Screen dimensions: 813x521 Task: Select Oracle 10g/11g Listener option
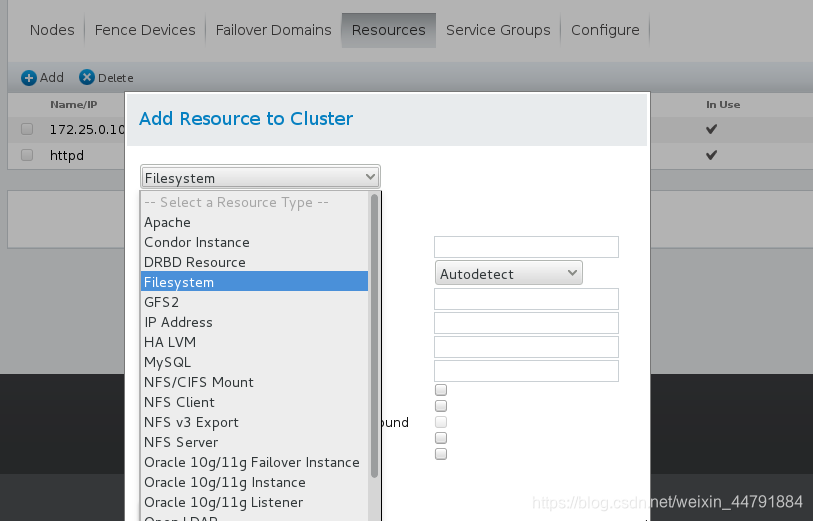coord(254,502)
